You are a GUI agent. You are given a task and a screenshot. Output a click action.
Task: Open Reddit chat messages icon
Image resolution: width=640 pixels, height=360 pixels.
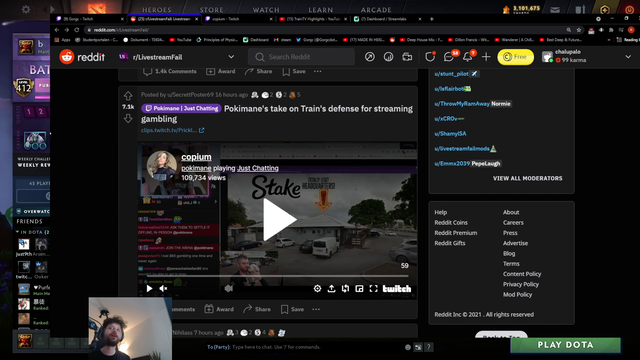[x=449, y=57]
